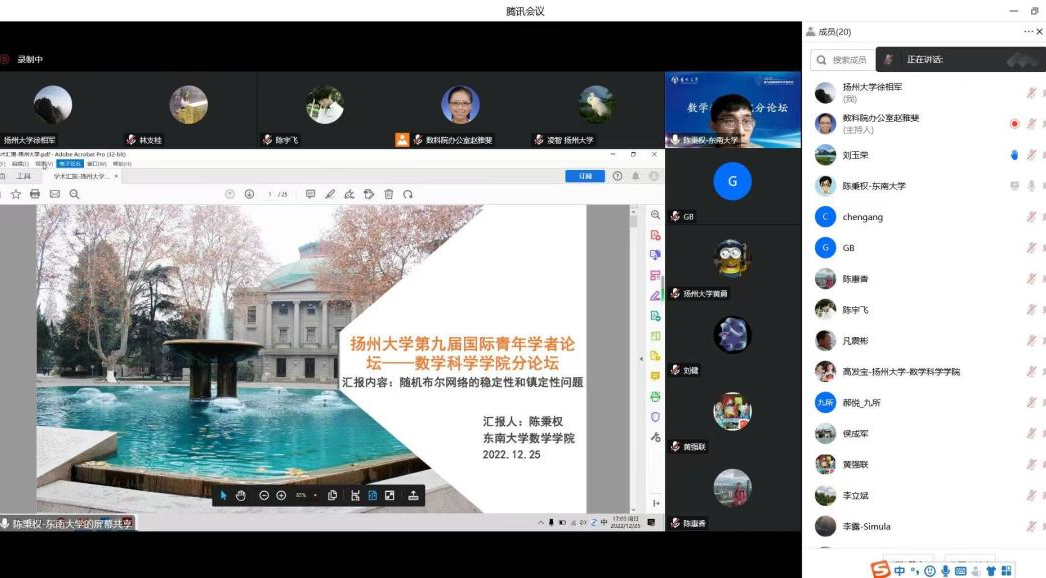Toggle microphone for chengang in the member list
The width and height of the screenshot is (1046, 578).
[1031, 217]
